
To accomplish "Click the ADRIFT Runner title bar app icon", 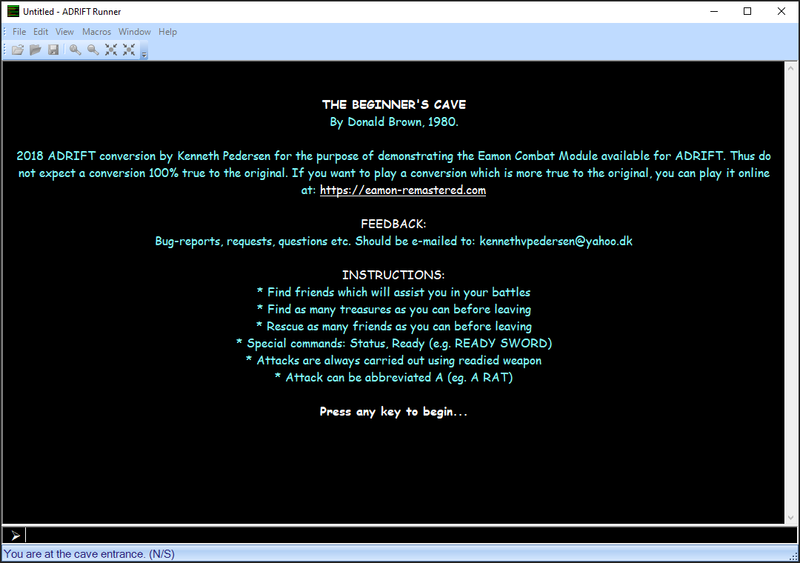I will click(x=13, y=11).
